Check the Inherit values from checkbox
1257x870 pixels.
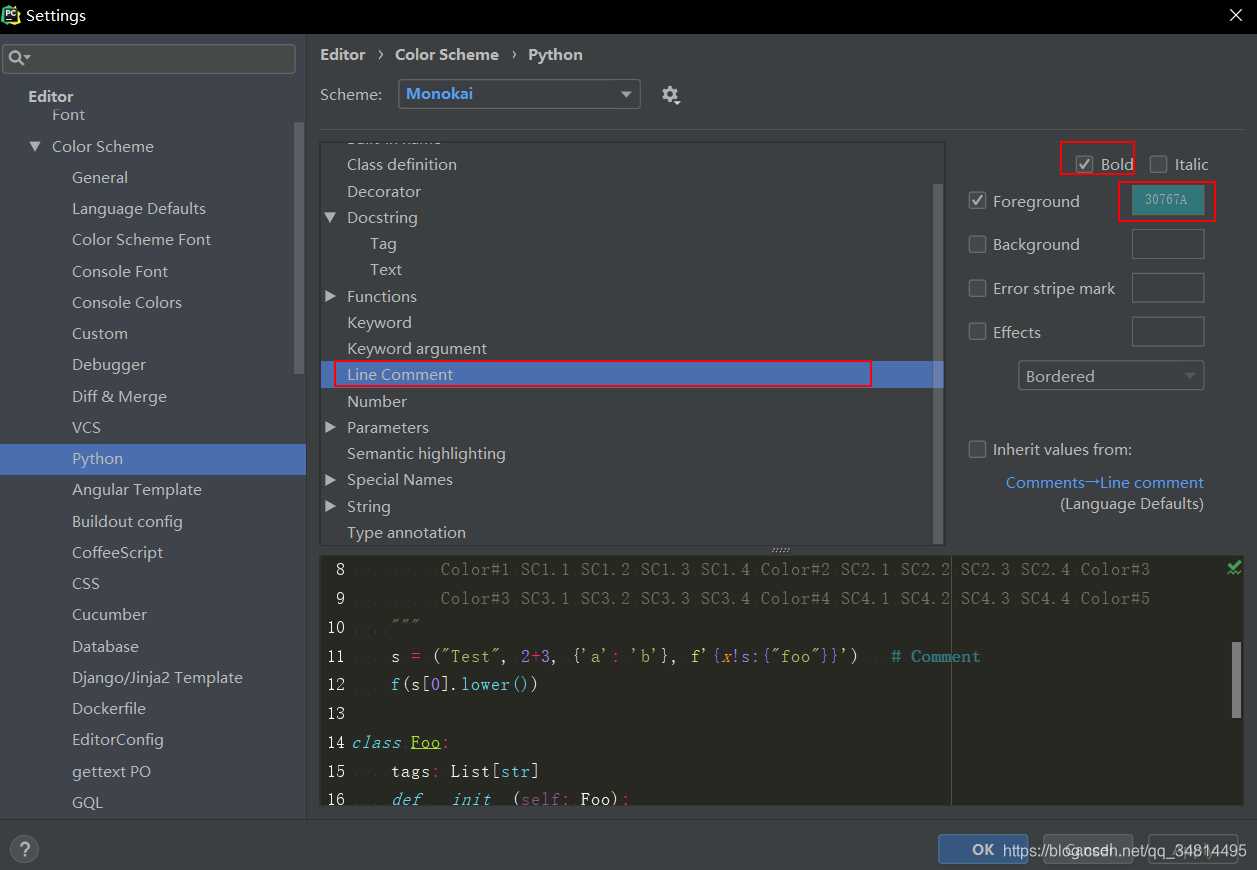(977, 449)
